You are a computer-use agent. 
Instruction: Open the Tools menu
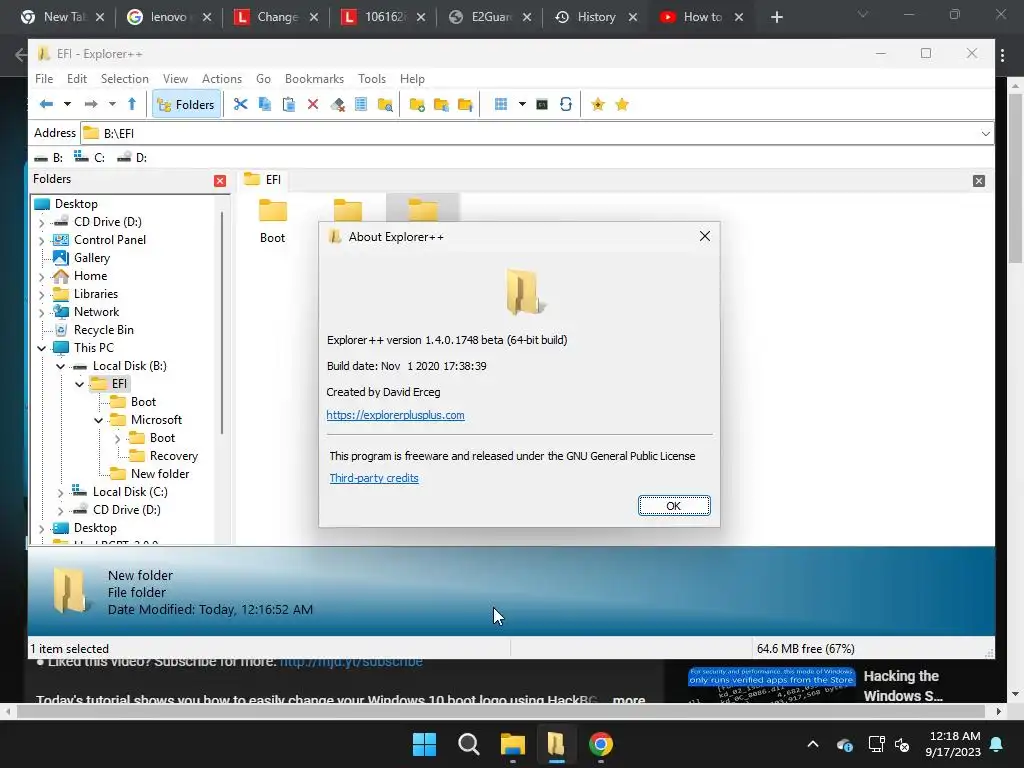[372, 78]
